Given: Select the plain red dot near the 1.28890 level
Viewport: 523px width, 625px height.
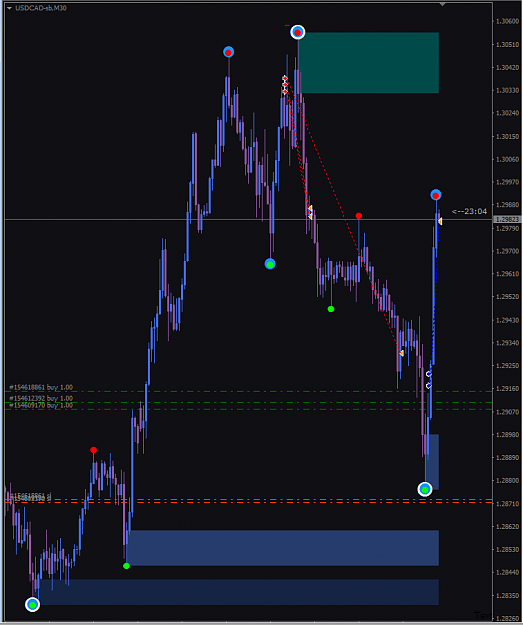Looking at the screenshot, I should [93, 450].
